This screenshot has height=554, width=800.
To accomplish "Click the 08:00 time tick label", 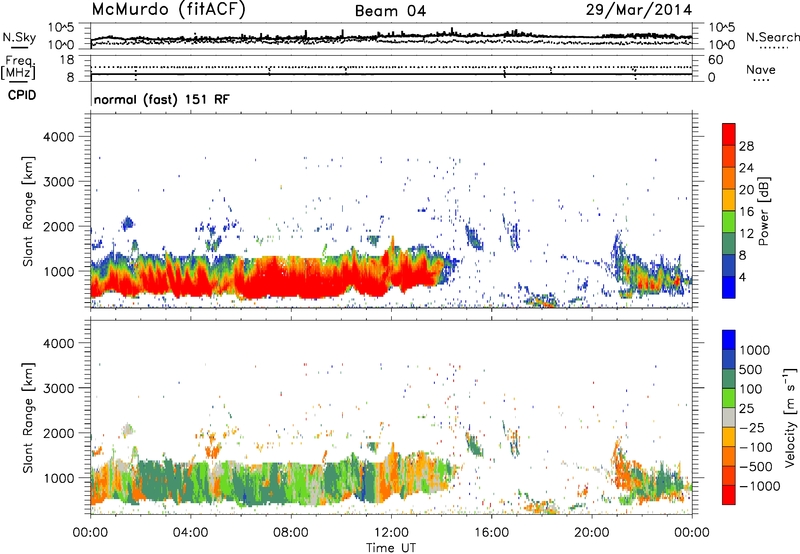I will [x=291, y=533].
